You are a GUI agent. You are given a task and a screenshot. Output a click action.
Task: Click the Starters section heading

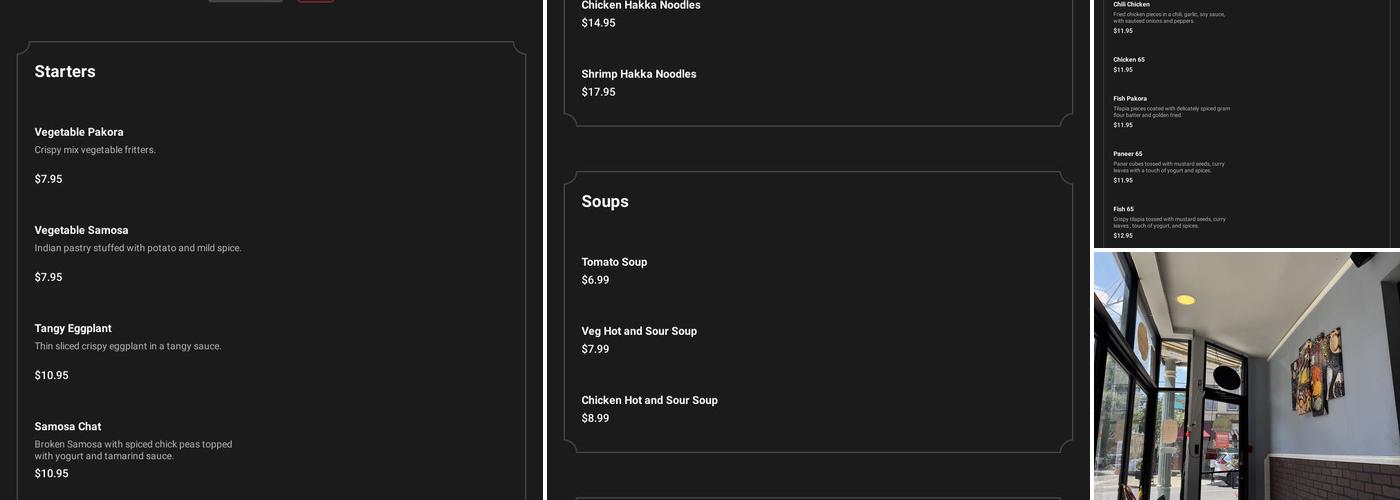pos(65,71)
